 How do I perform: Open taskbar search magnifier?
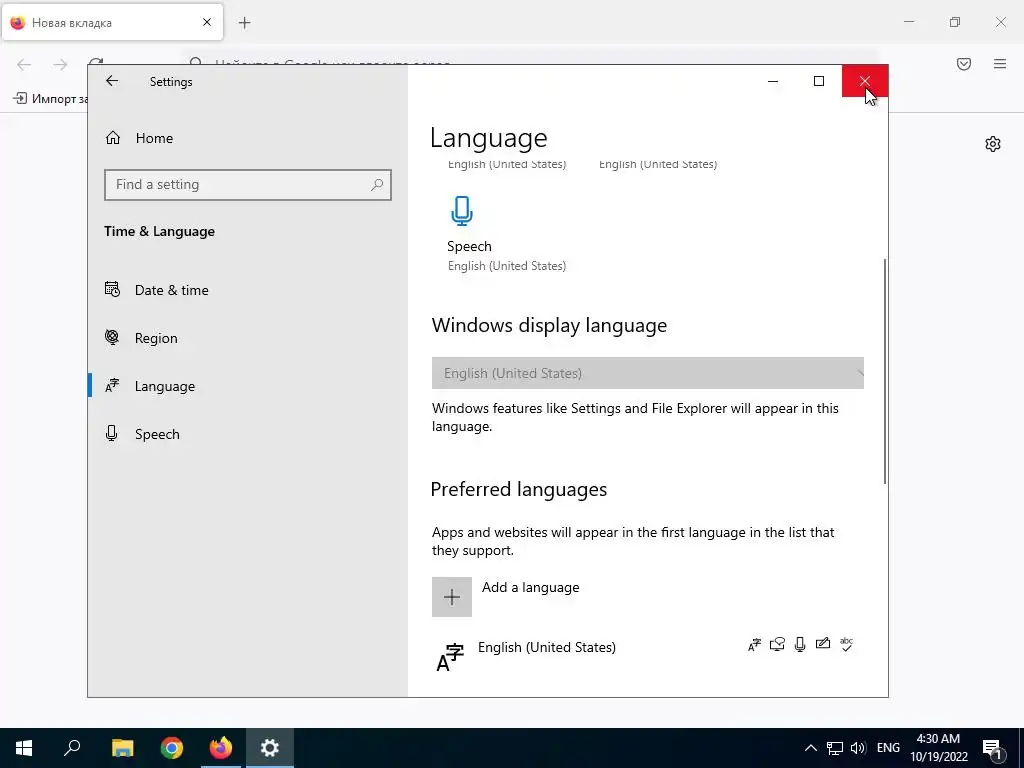point(72,748)
